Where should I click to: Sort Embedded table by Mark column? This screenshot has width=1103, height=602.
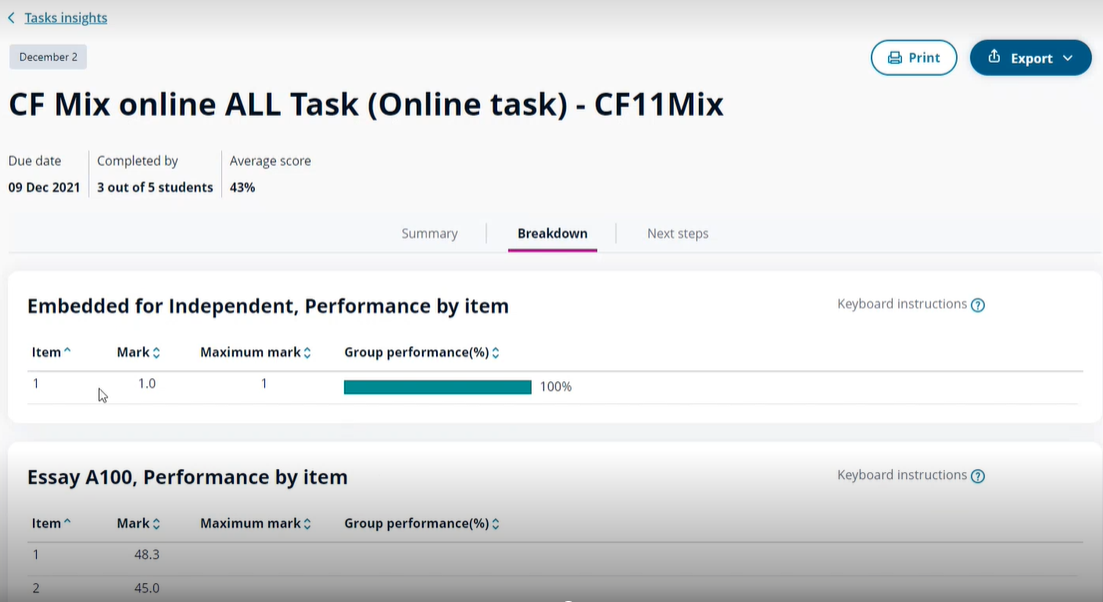(138, 352)
